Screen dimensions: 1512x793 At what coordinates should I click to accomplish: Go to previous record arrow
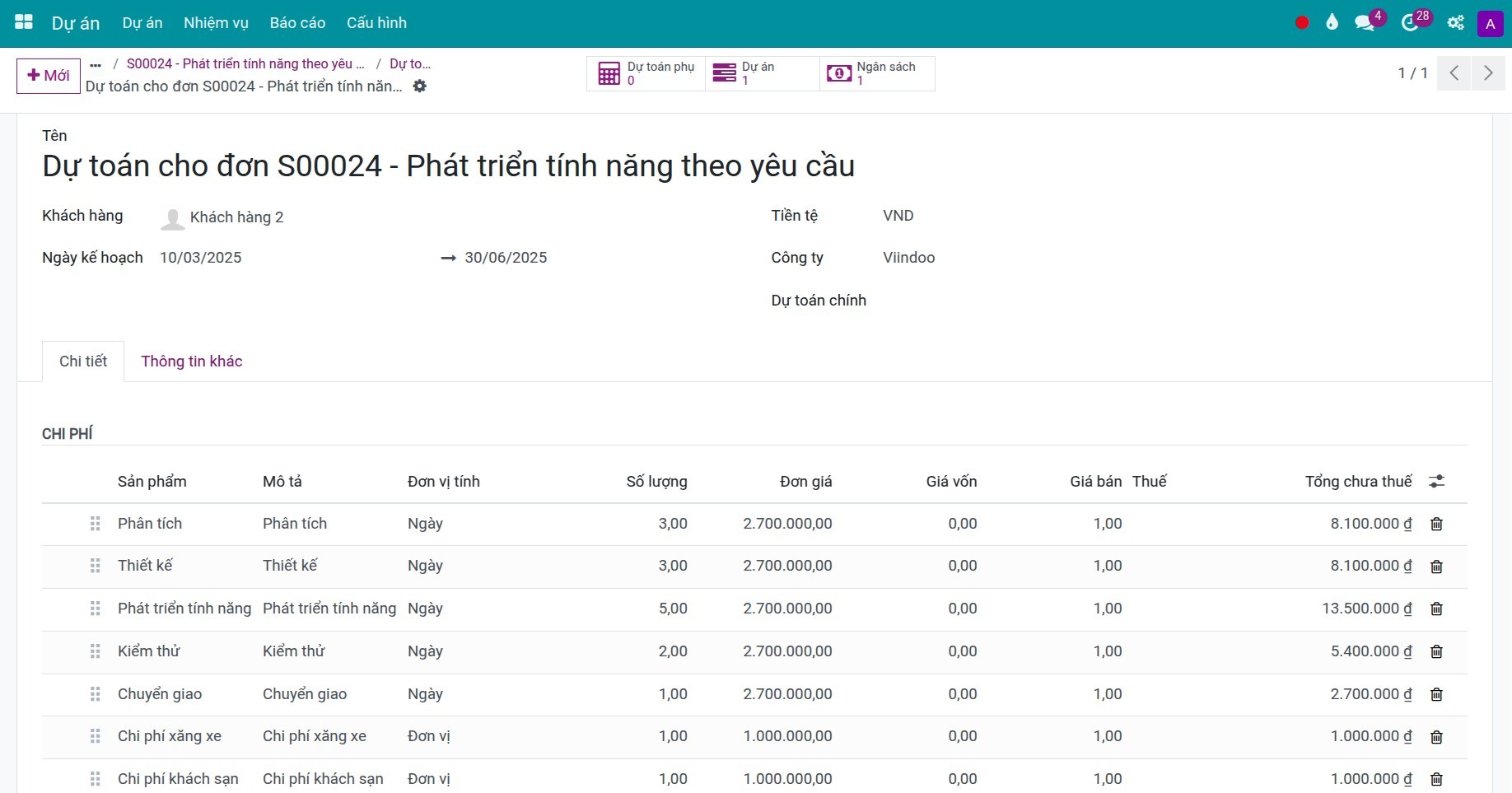(x=1454, y=73)
